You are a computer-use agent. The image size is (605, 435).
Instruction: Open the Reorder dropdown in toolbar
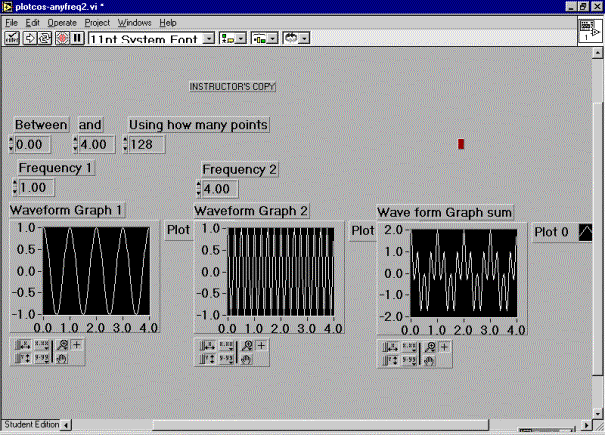click(296, 39)
